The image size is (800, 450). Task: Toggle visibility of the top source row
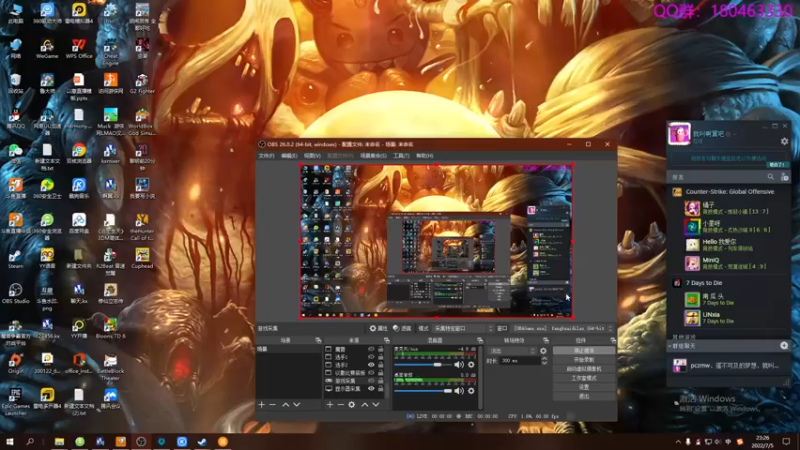click(x=371, y=349)
